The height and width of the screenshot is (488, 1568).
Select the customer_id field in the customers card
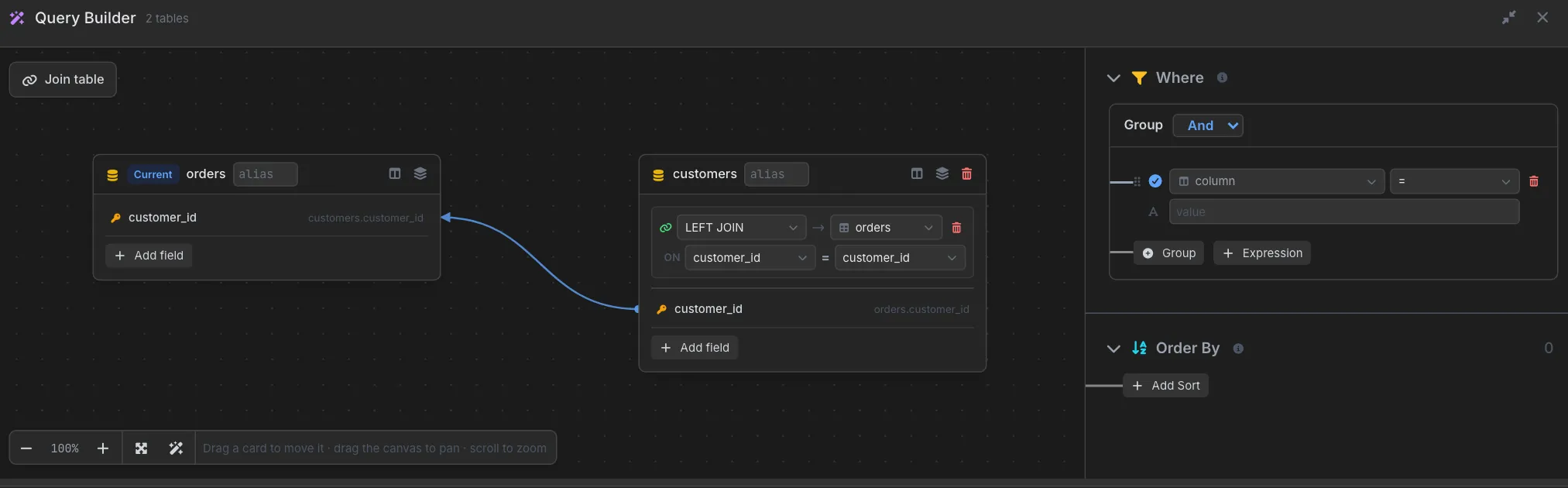pos(709,309)
